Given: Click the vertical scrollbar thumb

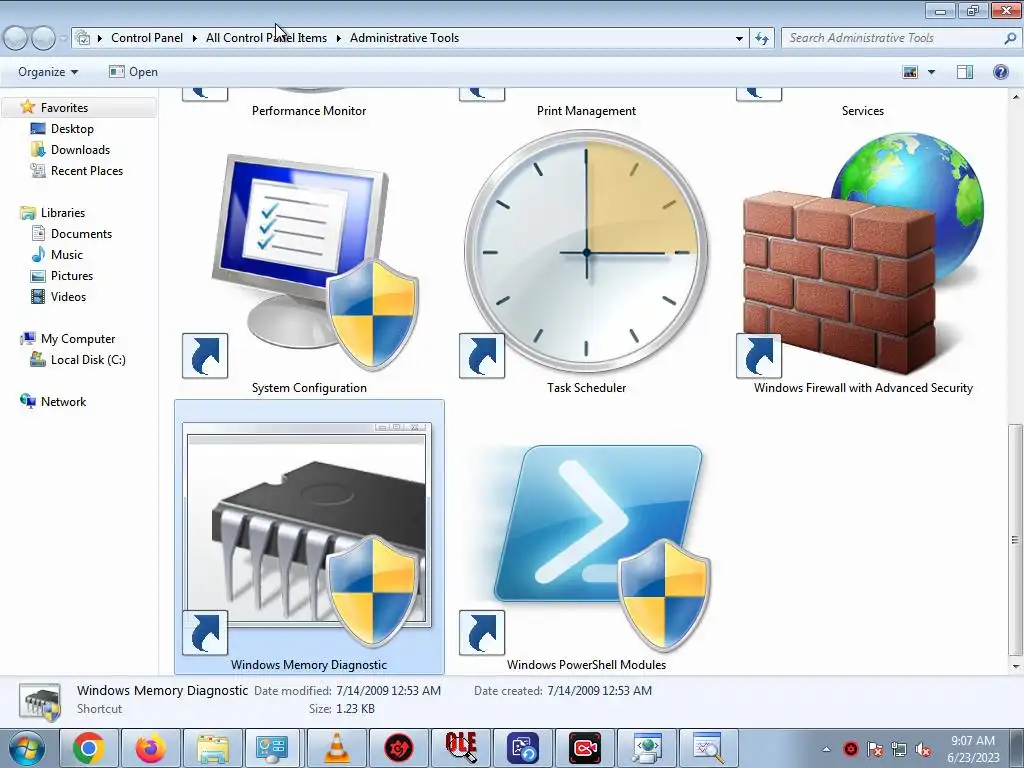Looking at the screenshot, I should 1014,539.
